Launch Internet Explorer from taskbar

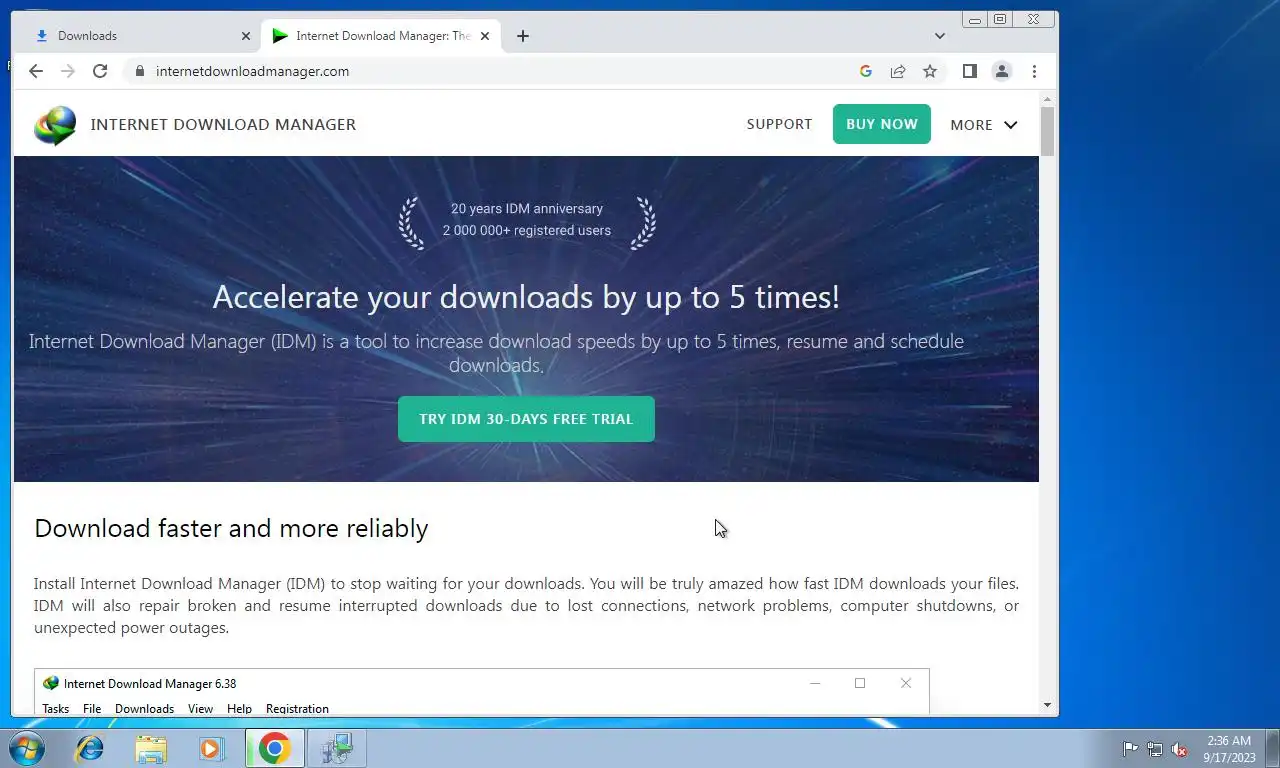(x=90, y=748)
